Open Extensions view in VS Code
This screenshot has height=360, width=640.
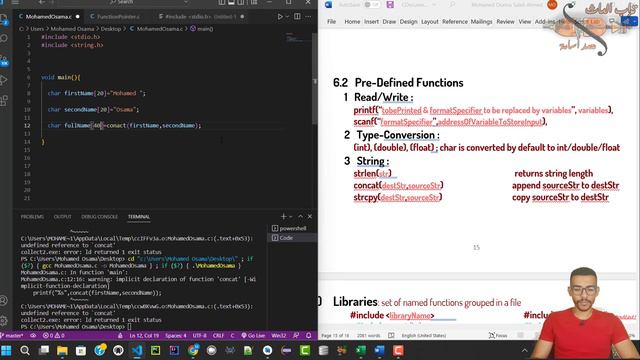pos(4,100)
